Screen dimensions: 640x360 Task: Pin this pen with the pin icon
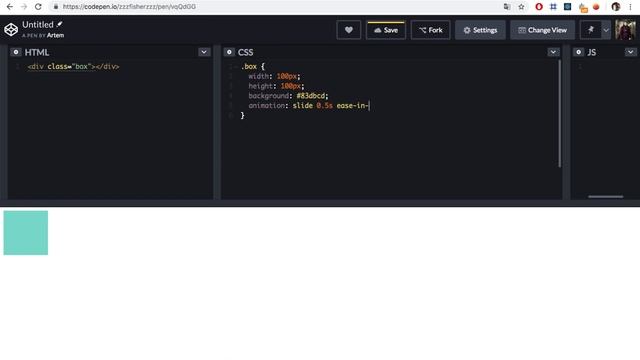click(591, 30)
